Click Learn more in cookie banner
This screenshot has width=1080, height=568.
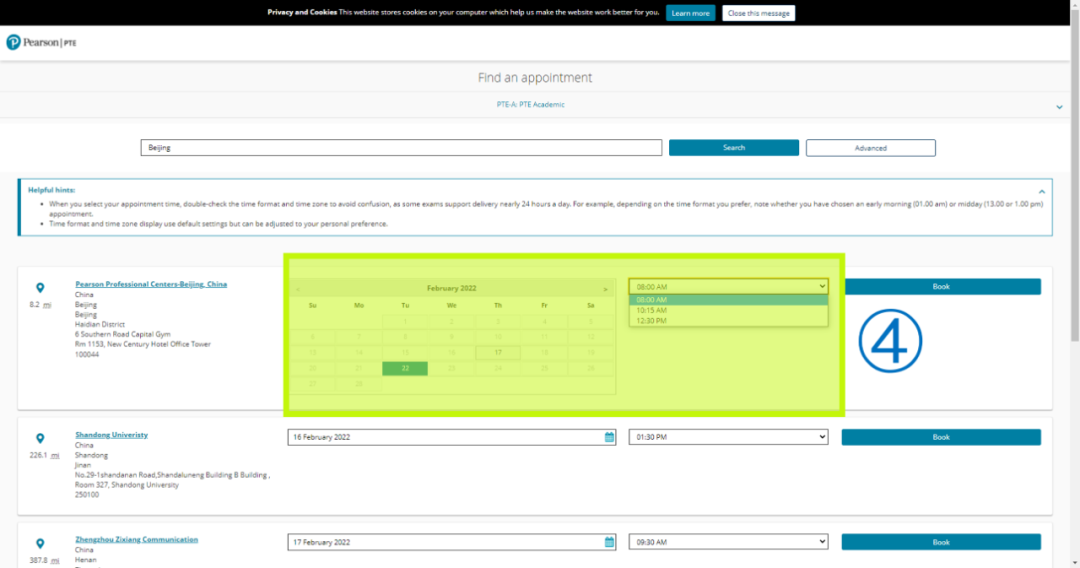pyautogui.click(x=690, y=13)
